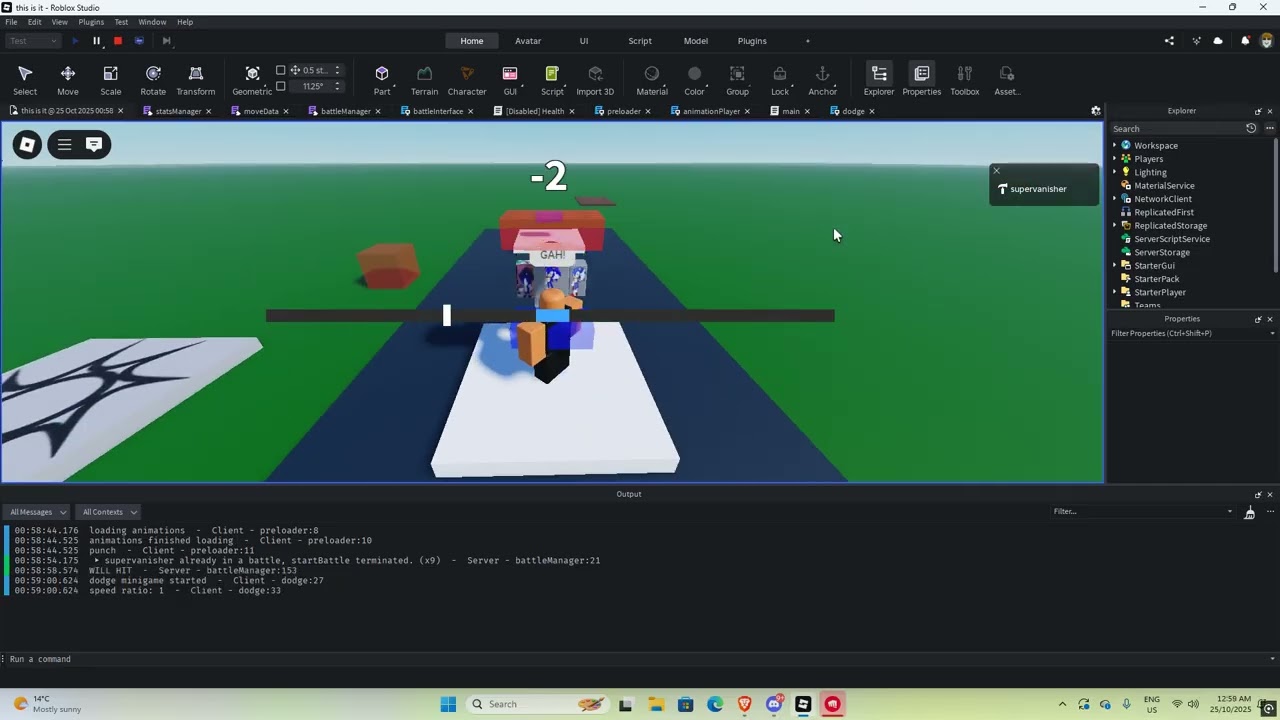Open the collaboration share icon
This screenshot has height=720, width=1280.
point(1169,41)
